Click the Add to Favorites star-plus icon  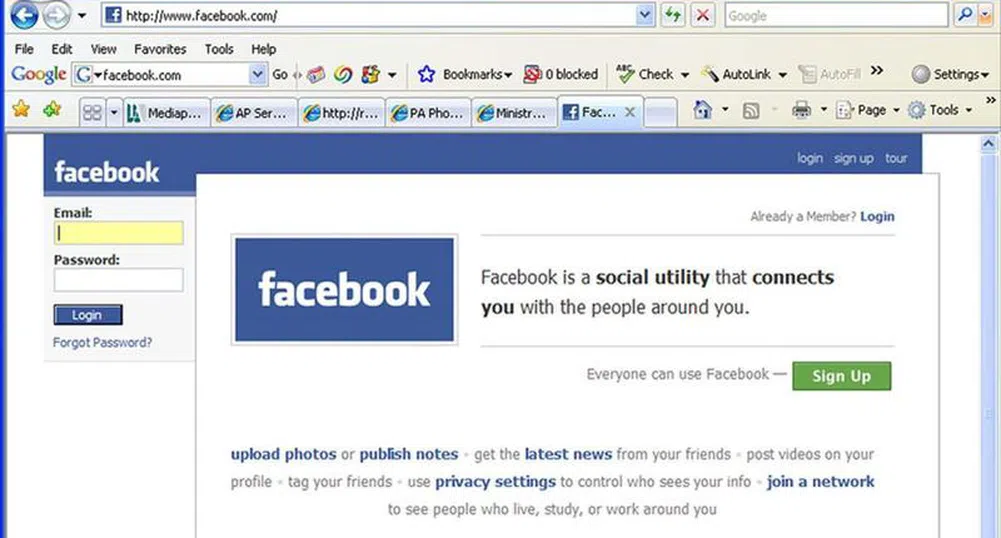52,109
